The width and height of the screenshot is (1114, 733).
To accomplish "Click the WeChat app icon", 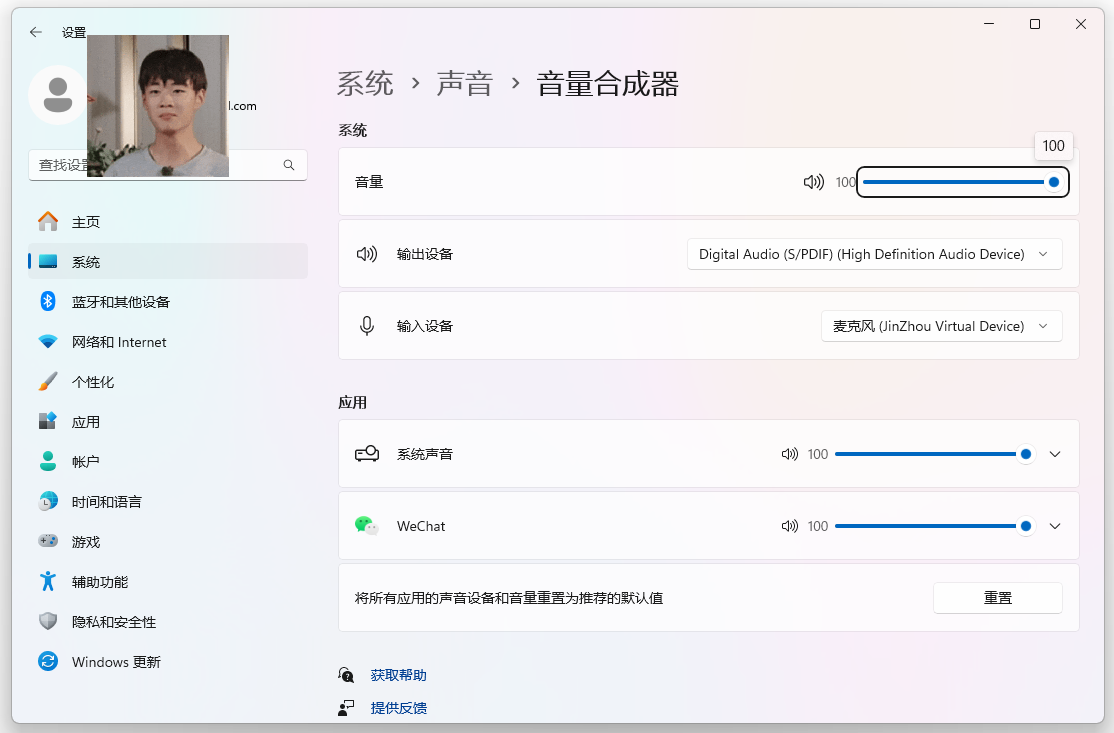I will pyautogui.click(x=367, y=526).
